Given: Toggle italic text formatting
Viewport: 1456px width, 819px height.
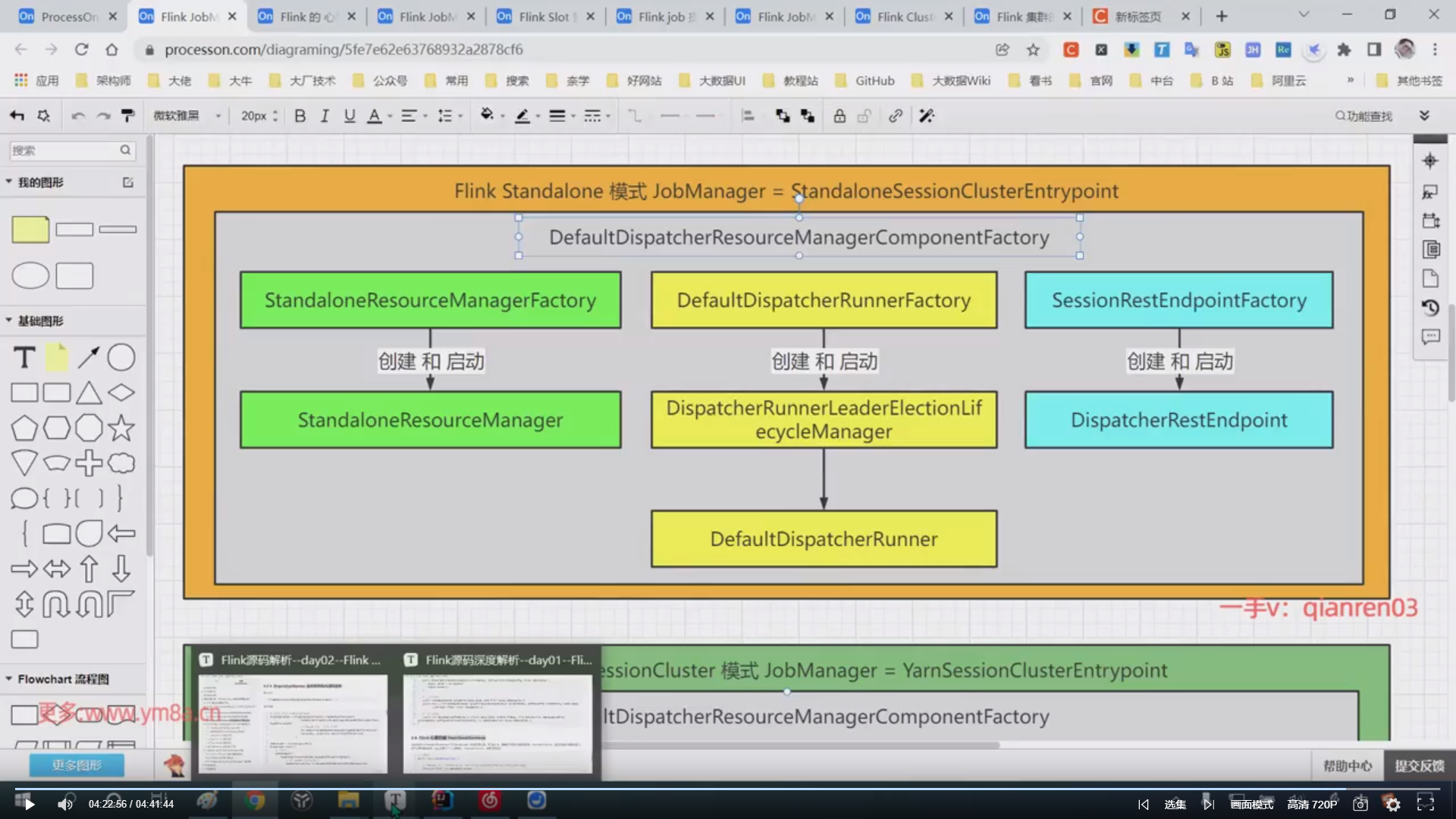Looking at the screenshot, I should (x=325, y=116).
